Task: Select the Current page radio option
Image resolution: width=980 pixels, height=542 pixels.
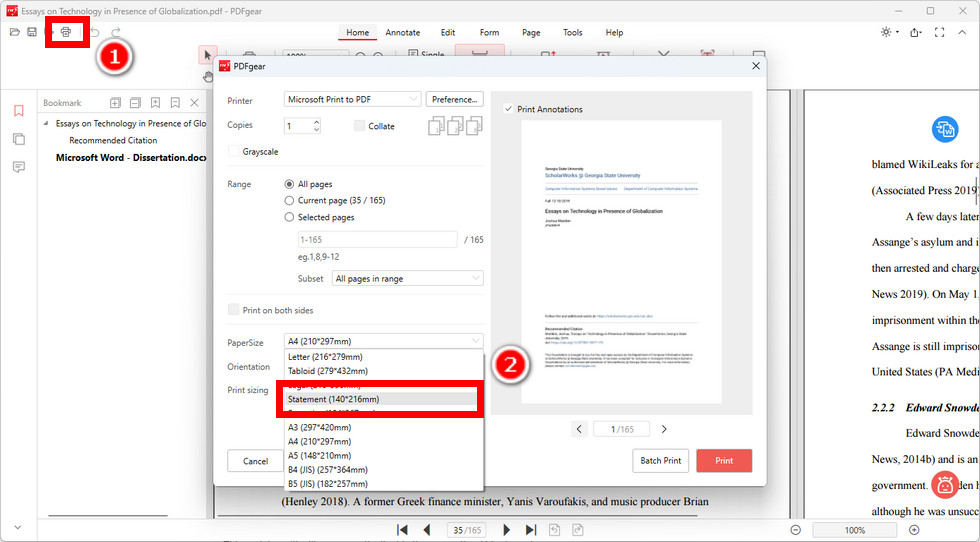Action: (x=289, y=201)
